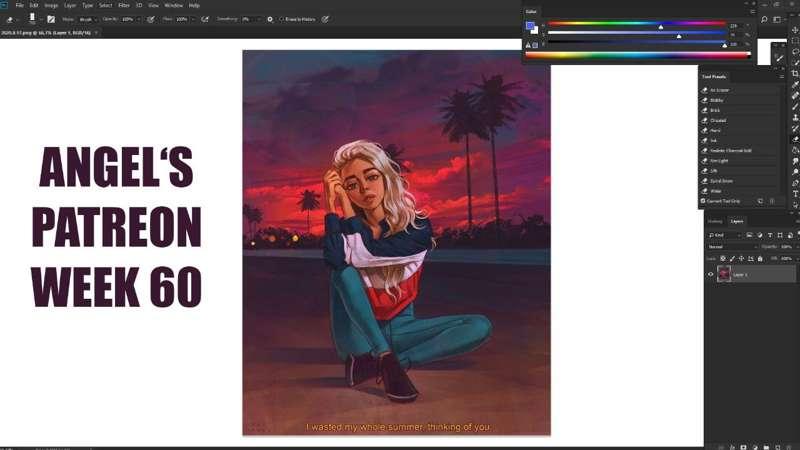The width and height of the screenshot is (800, 450).
Task: Lock transparent pixels icon
Action: point(723,259)
